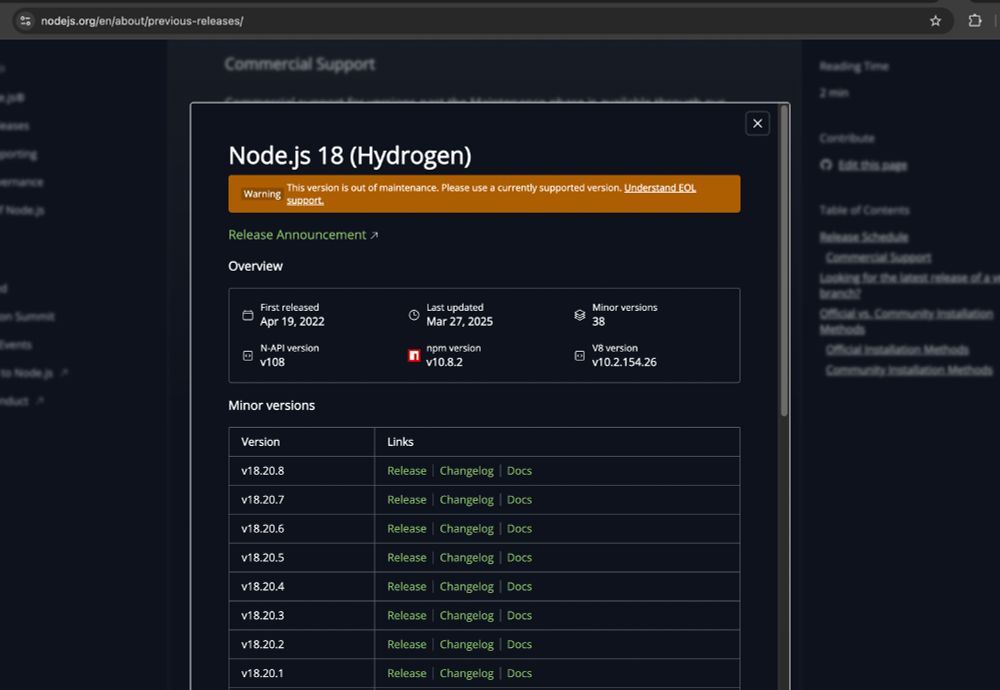Open site information icon in address bar
Screen dimensions: 1000x690
(26, 21)
